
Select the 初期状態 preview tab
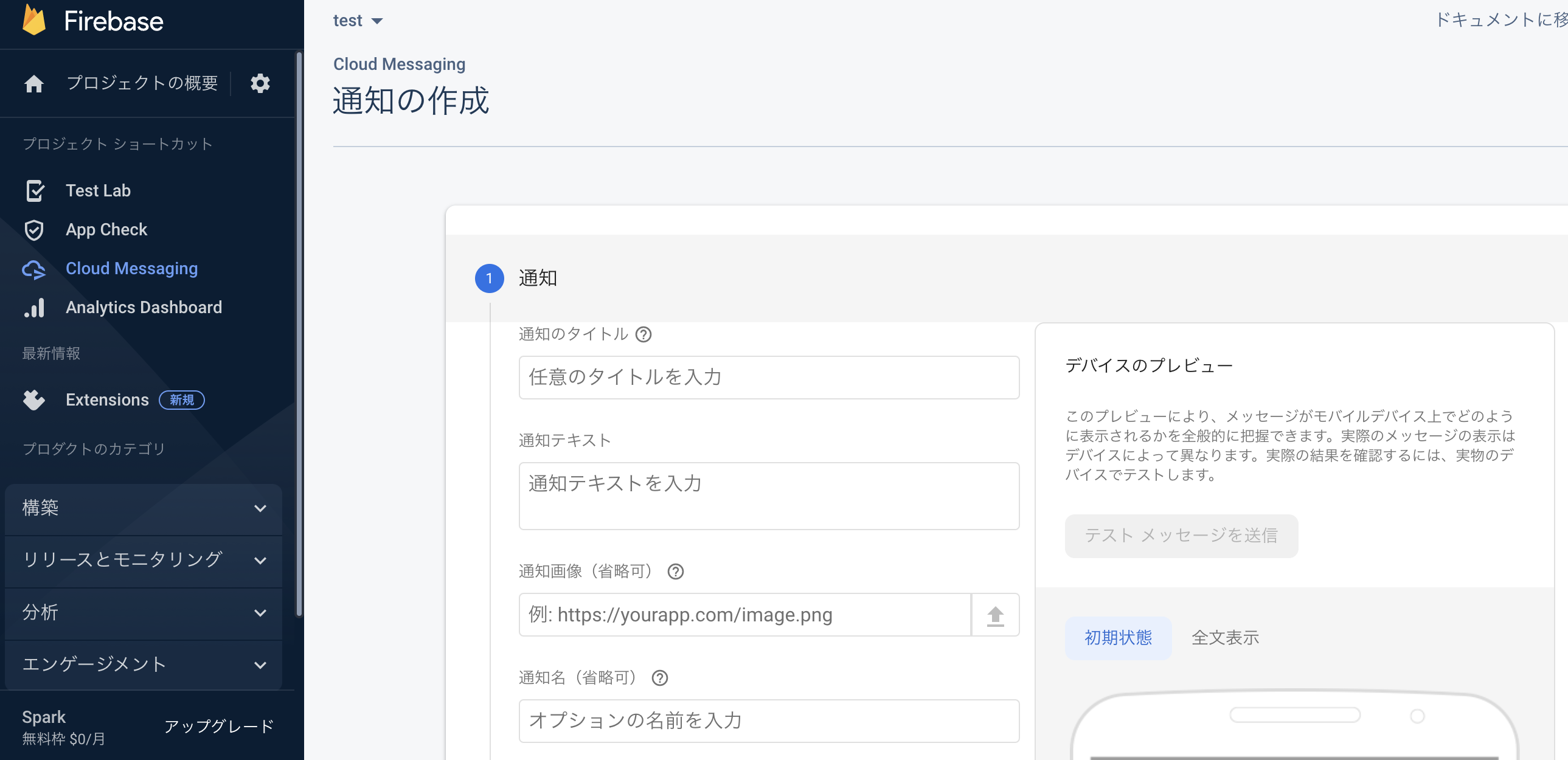(x=1117, y=638)
